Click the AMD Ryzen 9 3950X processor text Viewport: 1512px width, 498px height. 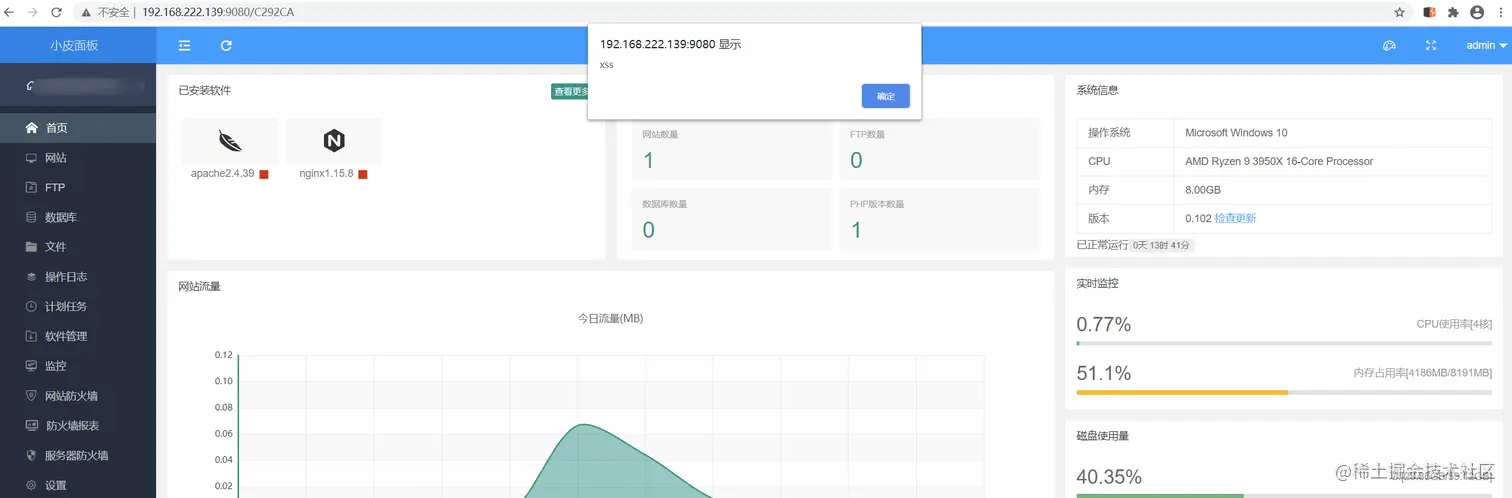1279,161
